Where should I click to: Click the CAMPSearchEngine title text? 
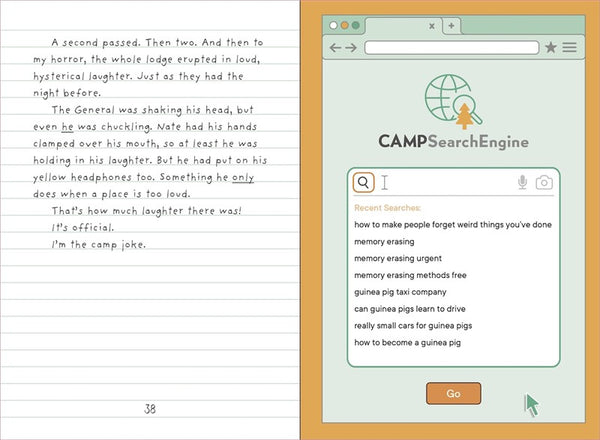click(x=453, y=142)
